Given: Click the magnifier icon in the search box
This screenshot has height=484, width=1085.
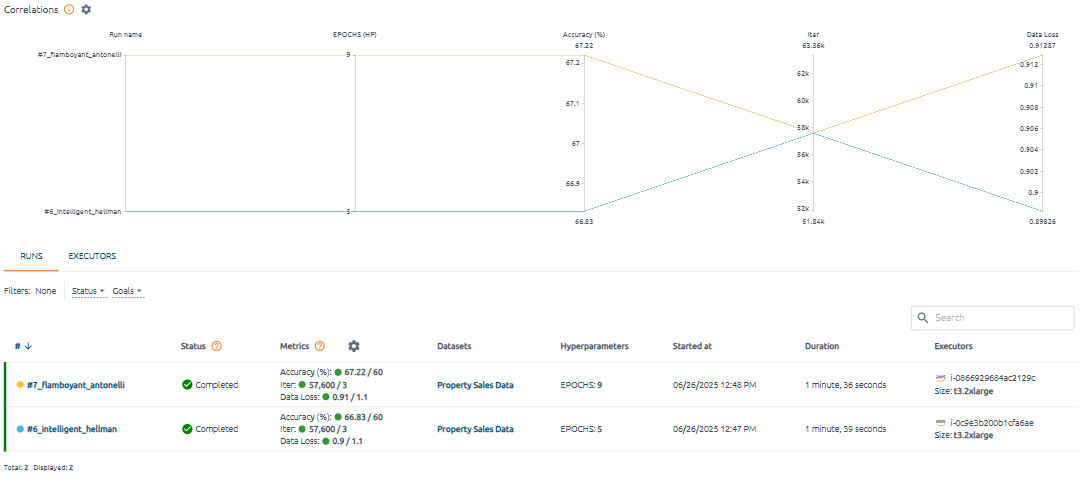Looking at the screenshot, I should tap(923, 318).
